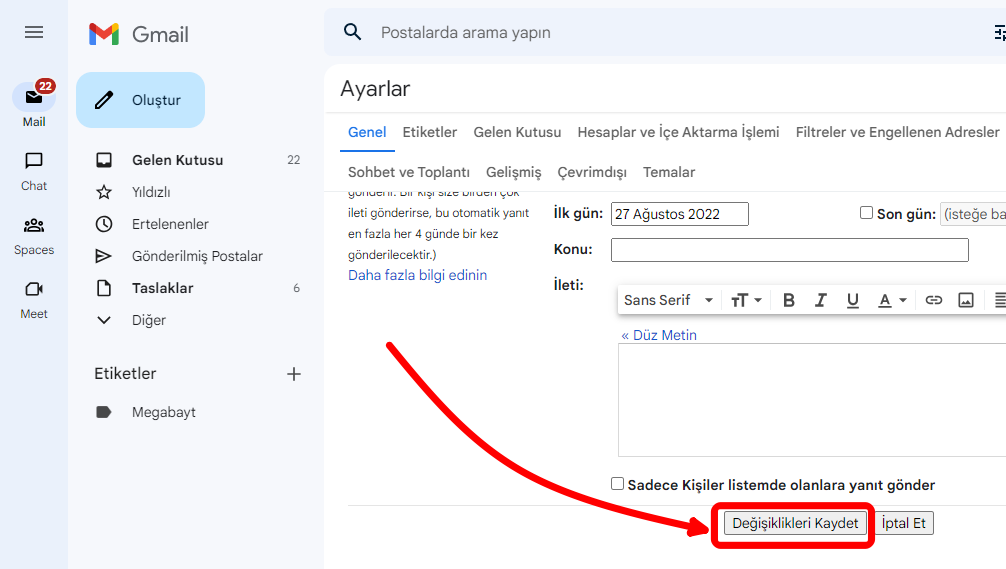Open Meet video icon in sidebar
Screen dimensions: 1006x569
[x=34, y=290]
